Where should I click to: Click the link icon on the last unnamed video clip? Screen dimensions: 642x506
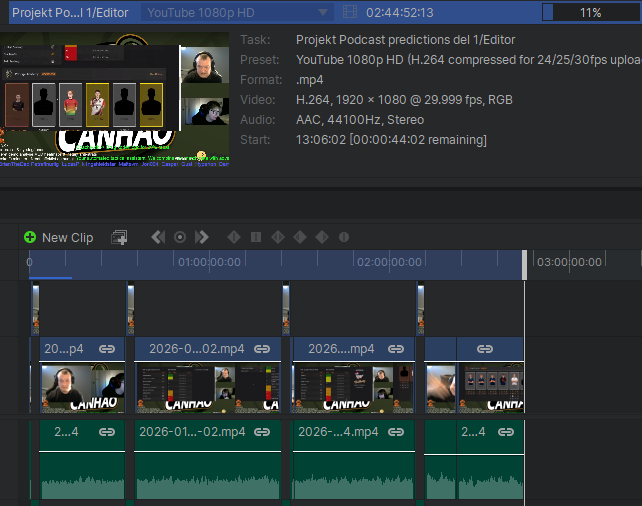[485, 349]
